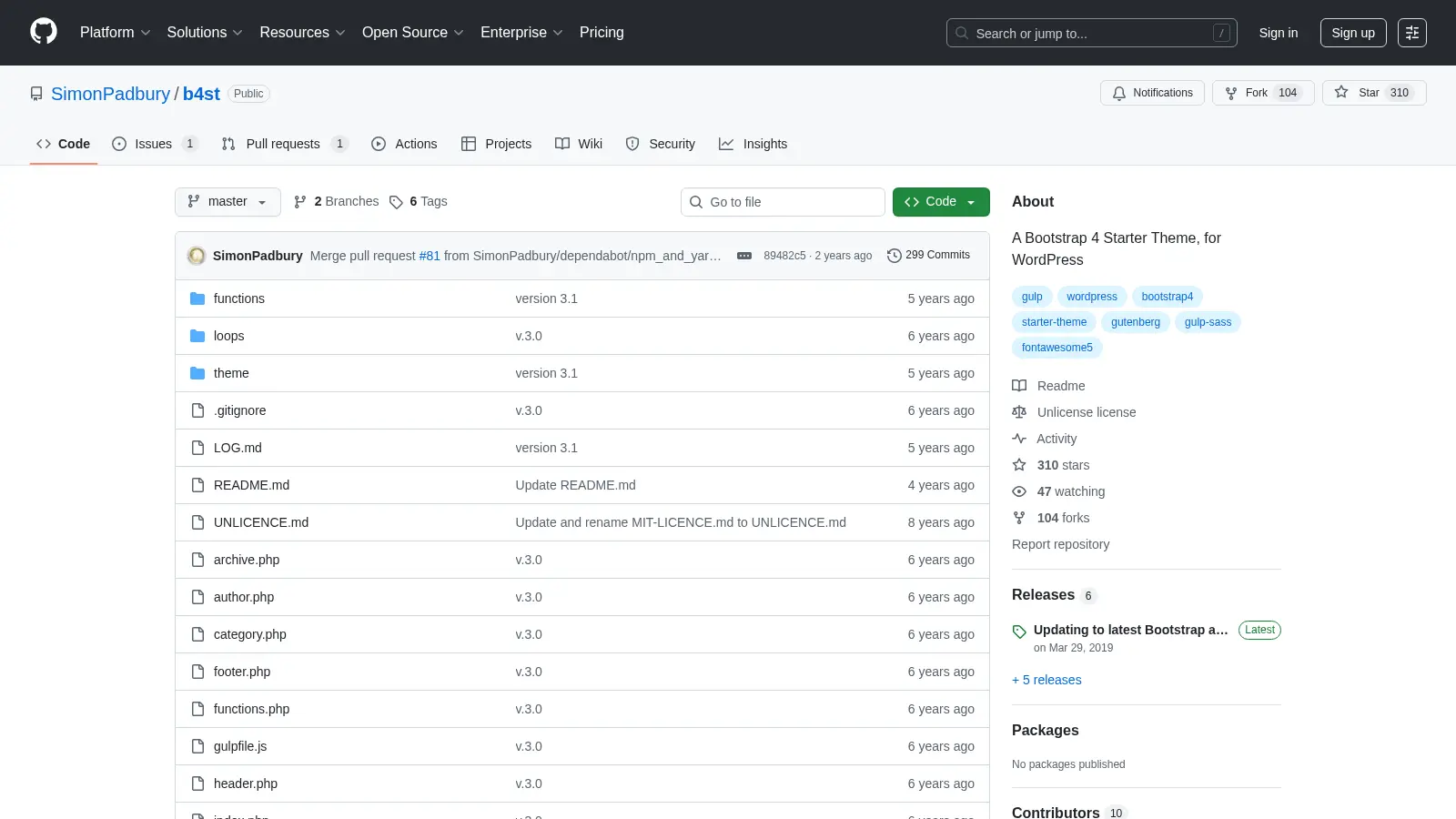Click the commit history clock icon

click(895, 256)
